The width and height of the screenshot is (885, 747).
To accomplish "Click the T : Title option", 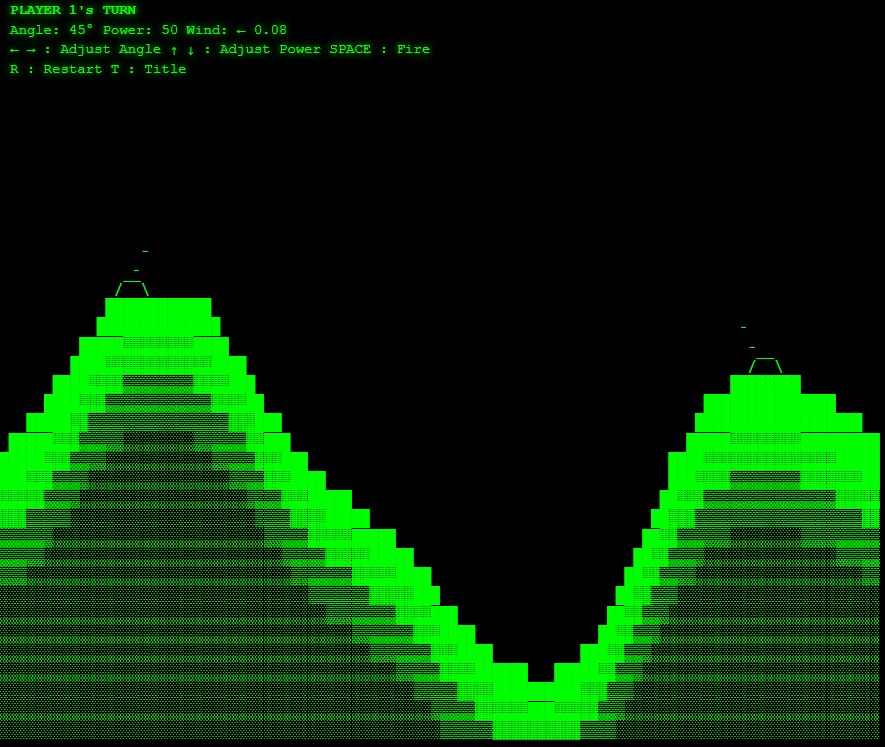I will pyautogui.click(x=156, y=69).
